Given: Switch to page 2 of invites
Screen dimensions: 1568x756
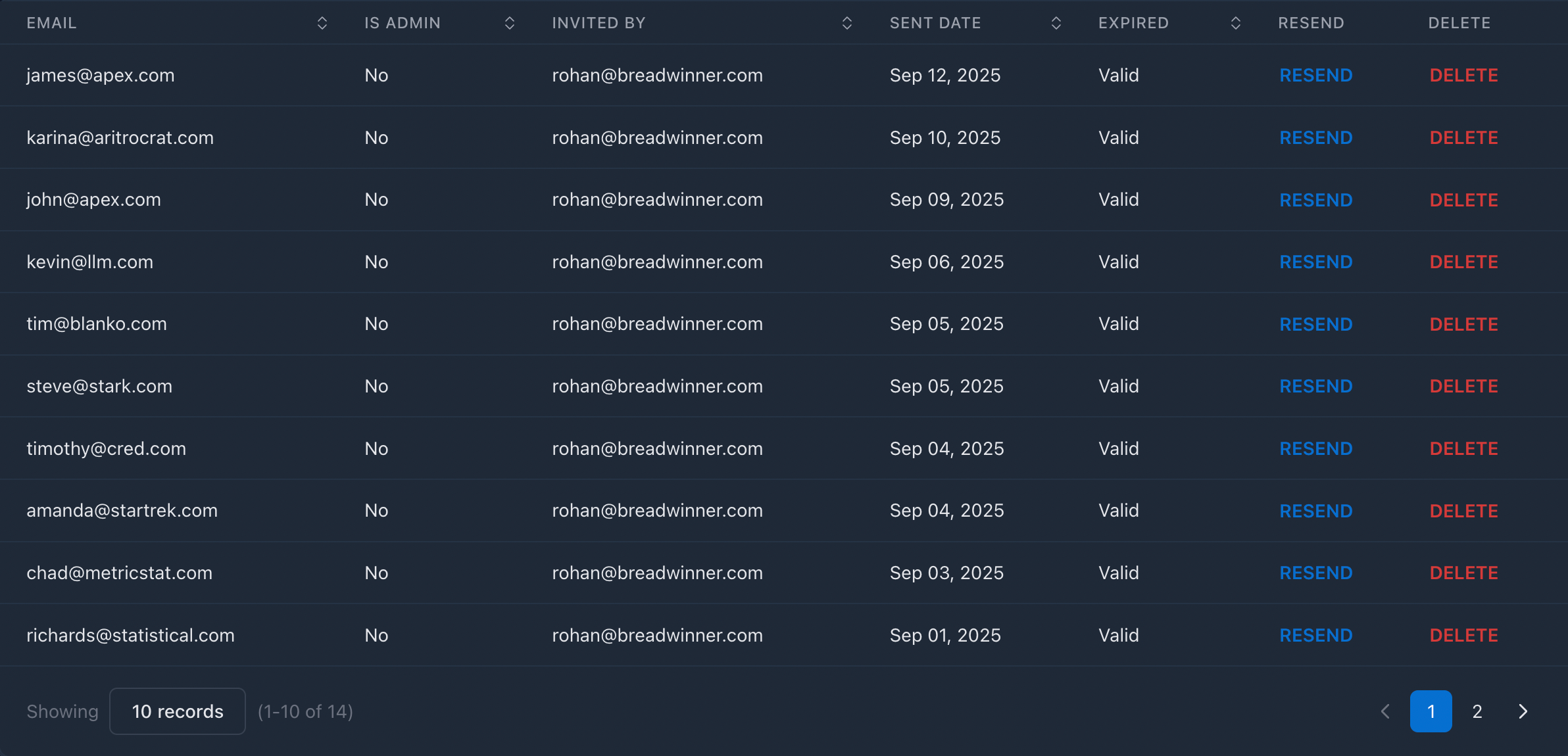Looking at the screenshot, I should pos(1477,711).
